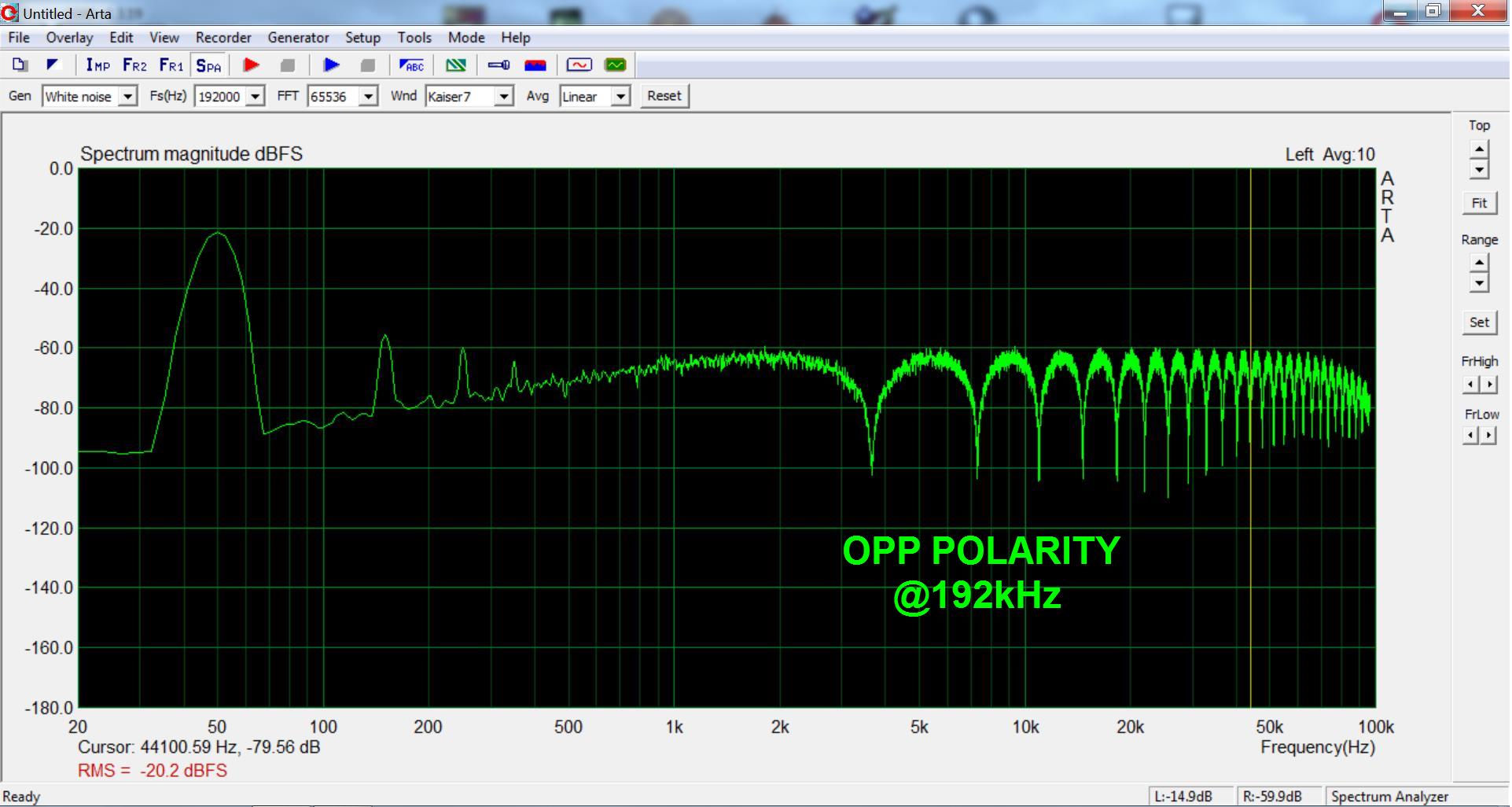Switch to IMP impulse response mode
Screen dimensions: 1512x807
97,65
